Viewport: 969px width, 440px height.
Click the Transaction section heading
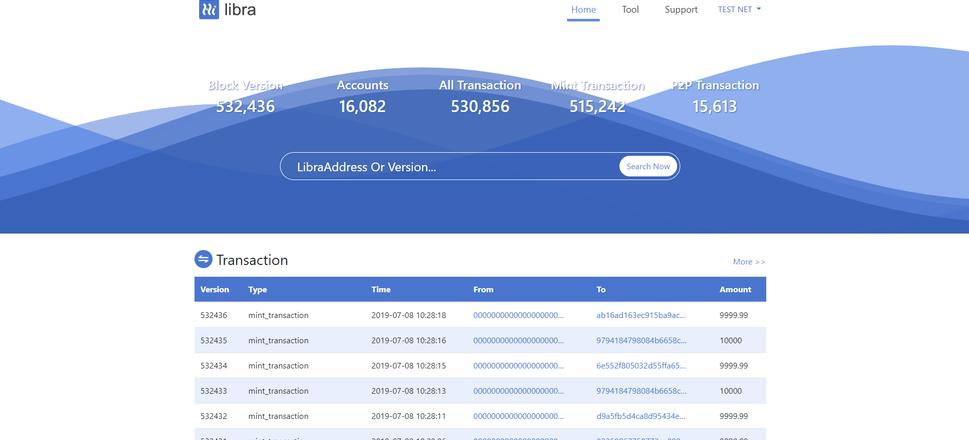point(252,260)
